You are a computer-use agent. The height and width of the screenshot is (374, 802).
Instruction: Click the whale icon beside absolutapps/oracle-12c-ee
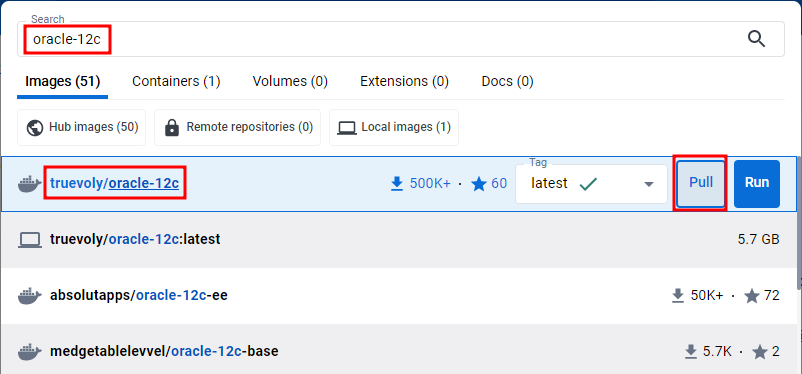click(x=29, y=296)
